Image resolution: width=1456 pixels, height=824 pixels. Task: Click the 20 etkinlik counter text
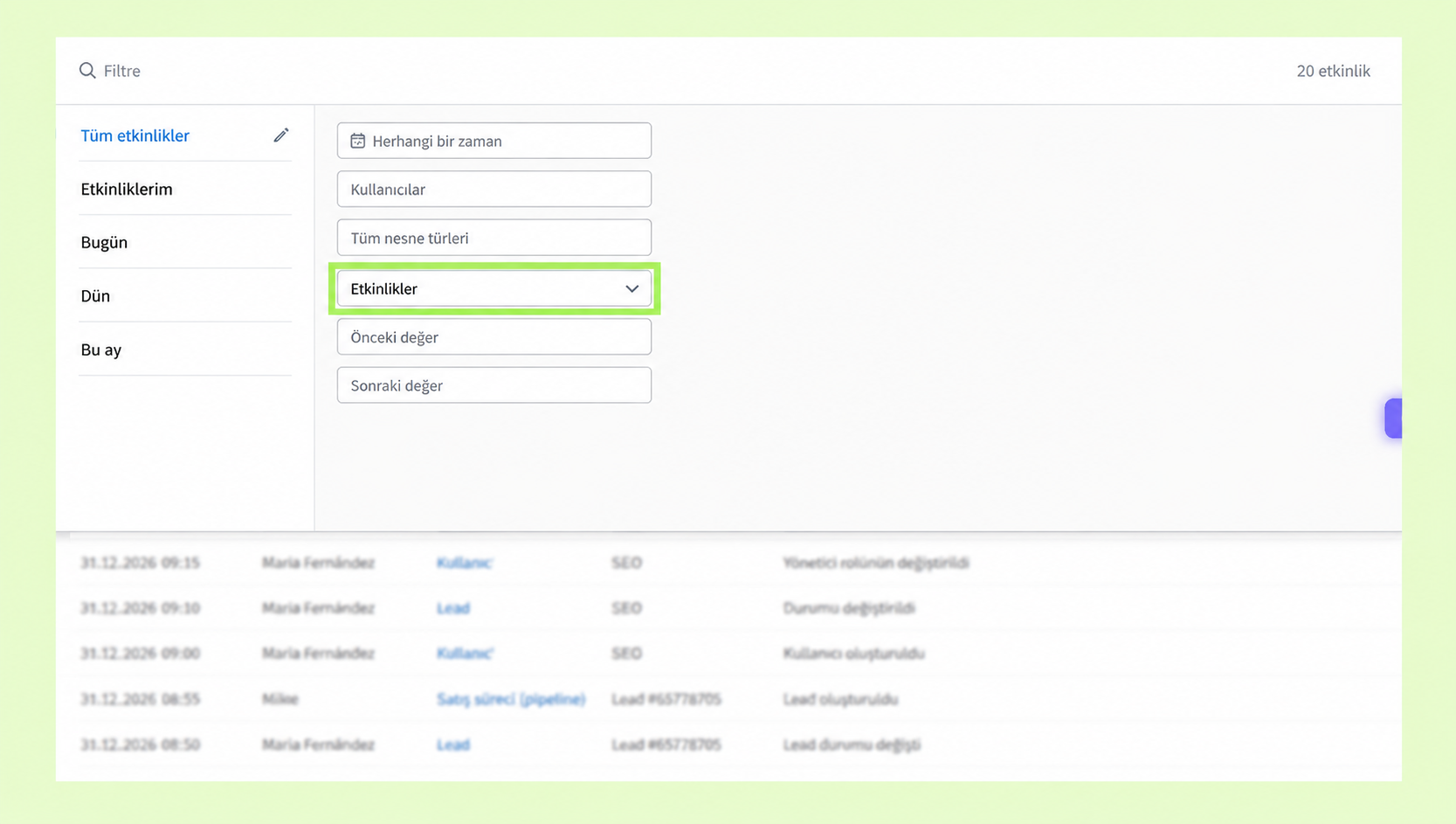click(1333, 71)
